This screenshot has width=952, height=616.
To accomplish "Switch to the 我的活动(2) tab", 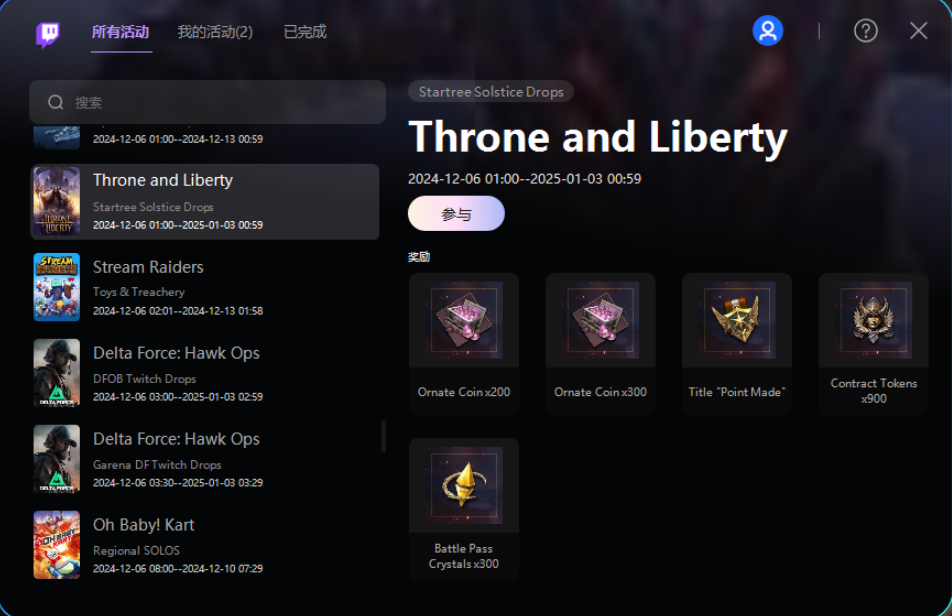I will 215,32.
